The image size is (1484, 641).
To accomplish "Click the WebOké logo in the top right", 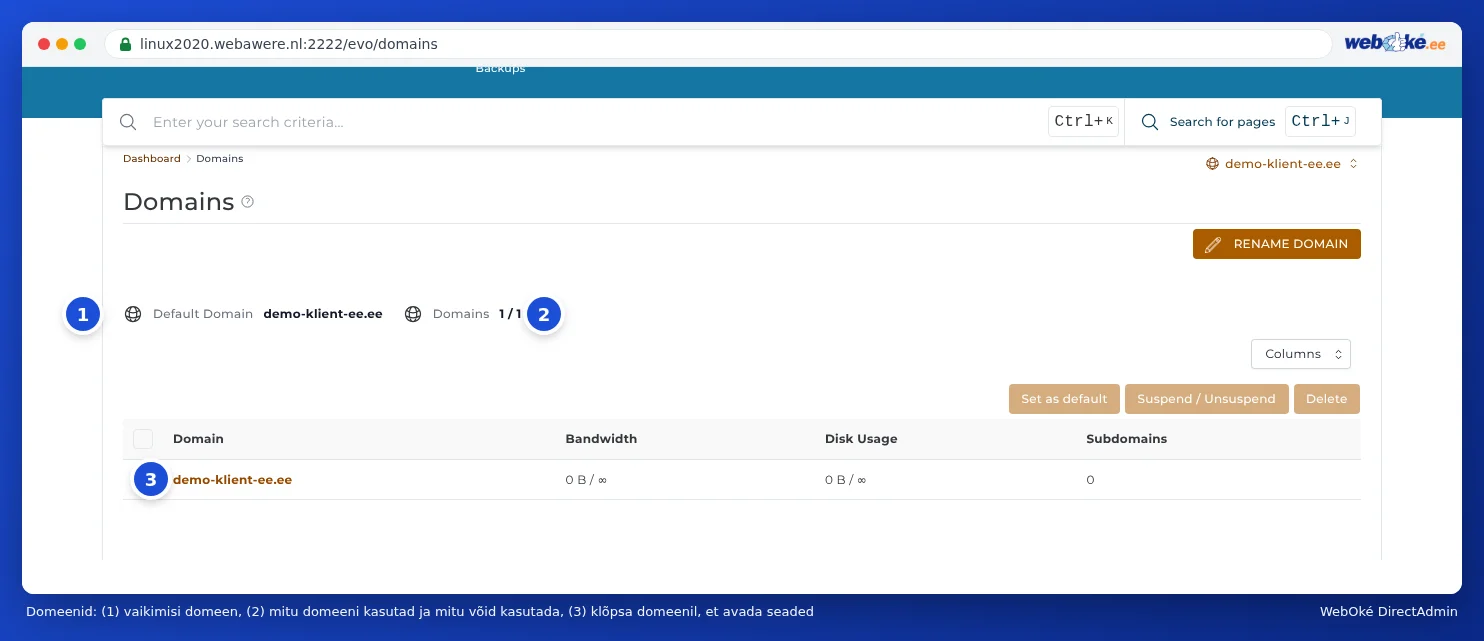I will pos(1395,43).
